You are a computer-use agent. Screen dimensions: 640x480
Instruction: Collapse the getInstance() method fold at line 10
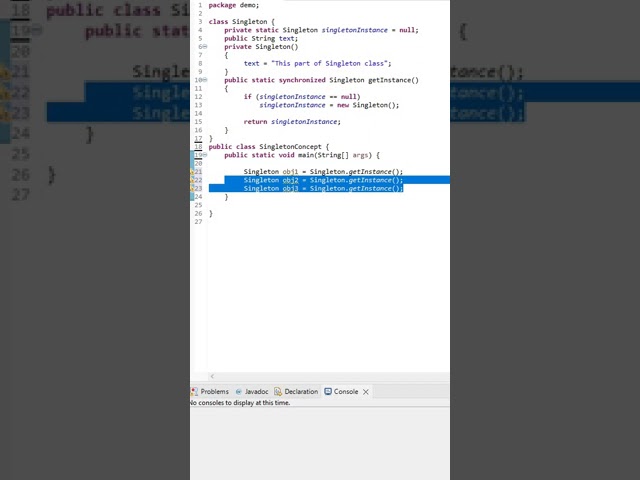(x=205, y=80)
